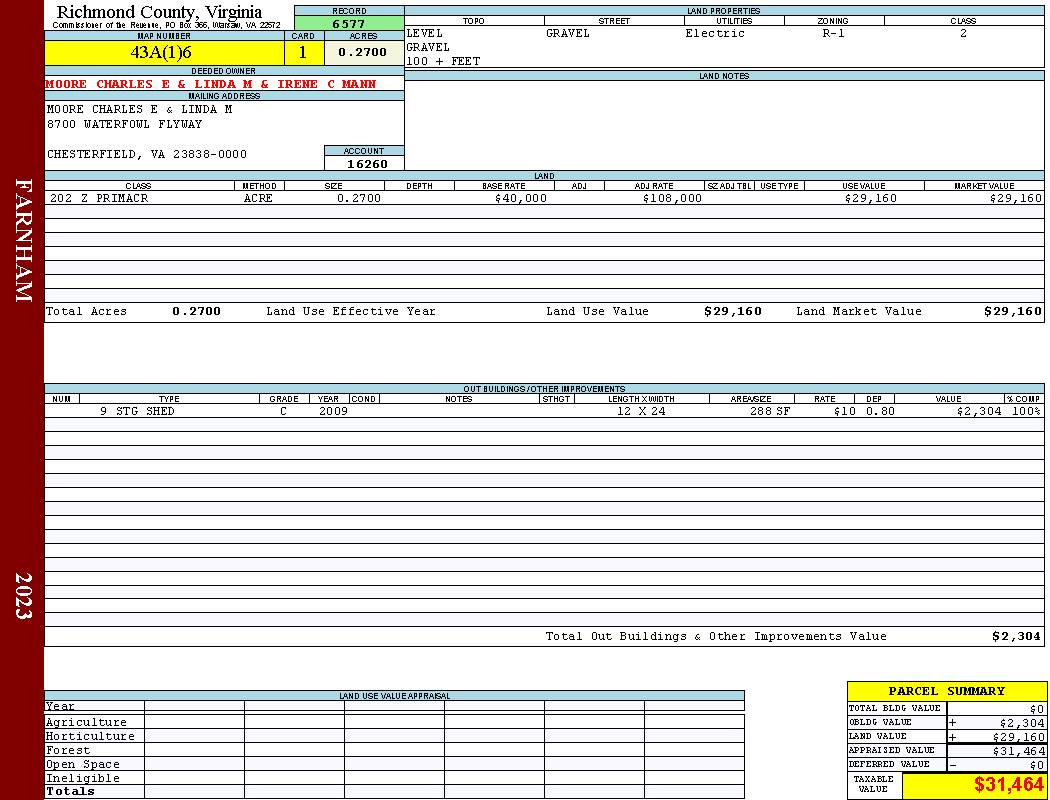Click the OBLDG VALUE $2,304 amount
Screen dimensions: 1050x800
(x=1022, y=723)
